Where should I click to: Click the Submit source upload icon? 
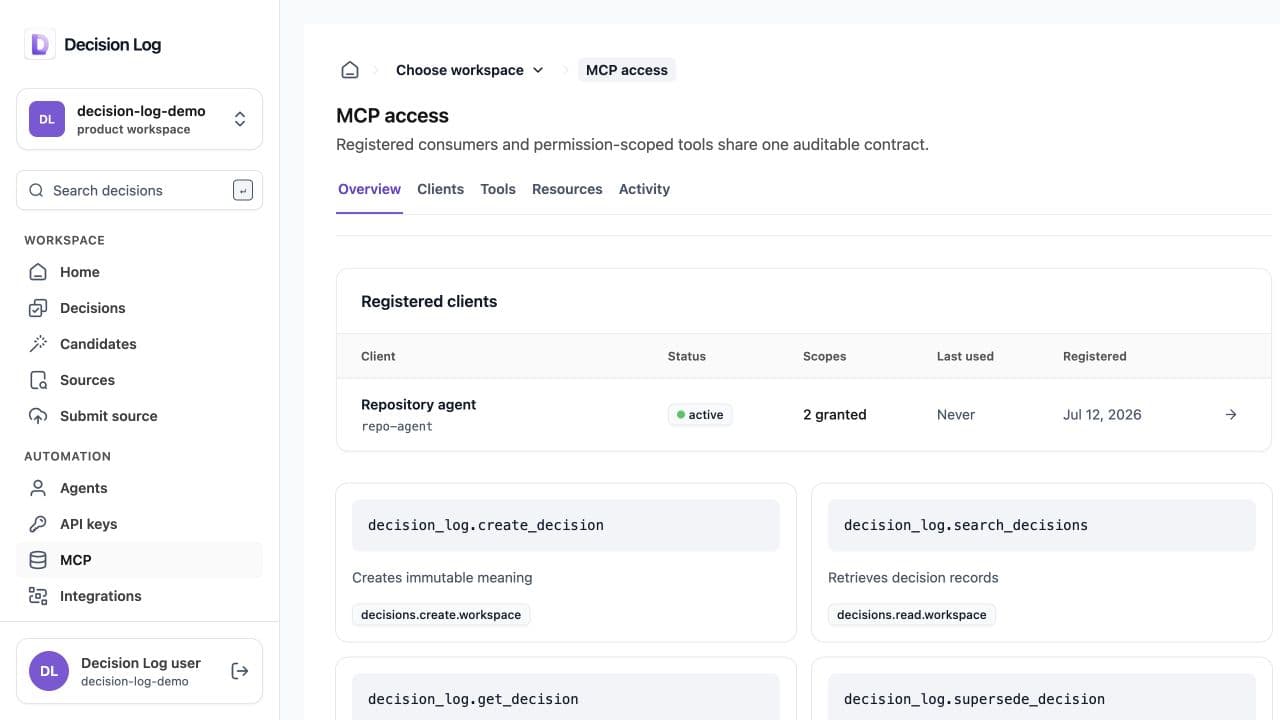tap(38, 416)
